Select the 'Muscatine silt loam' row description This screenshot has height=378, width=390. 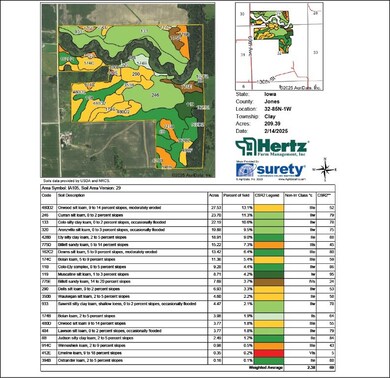point(93,274)
